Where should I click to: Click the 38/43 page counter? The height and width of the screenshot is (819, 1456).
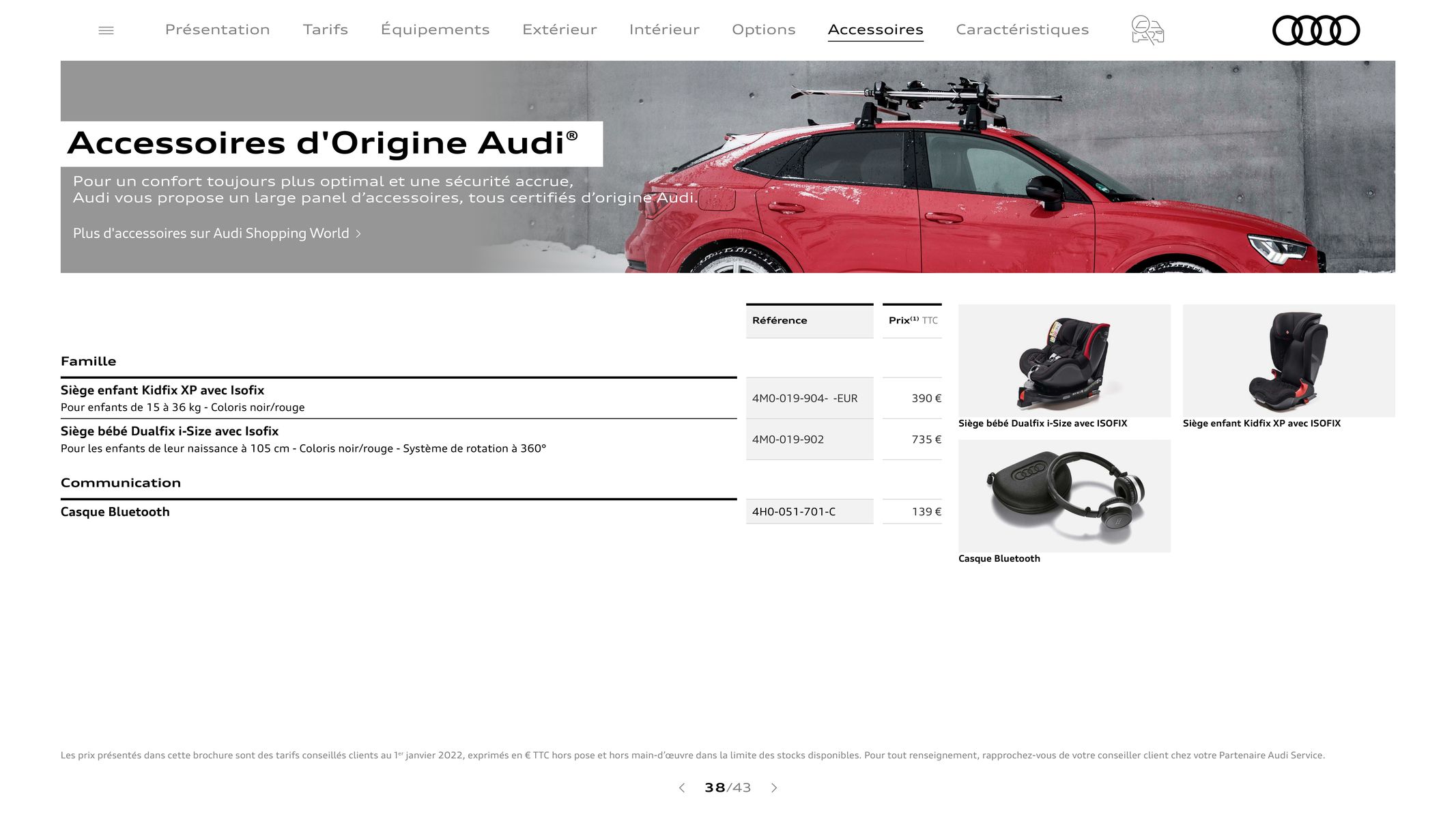click(x=728, y=788)
